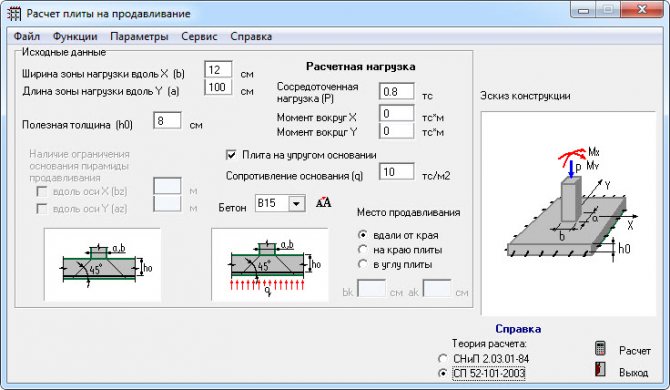Click the red AA concrete properties icon

tap(323, 202)
